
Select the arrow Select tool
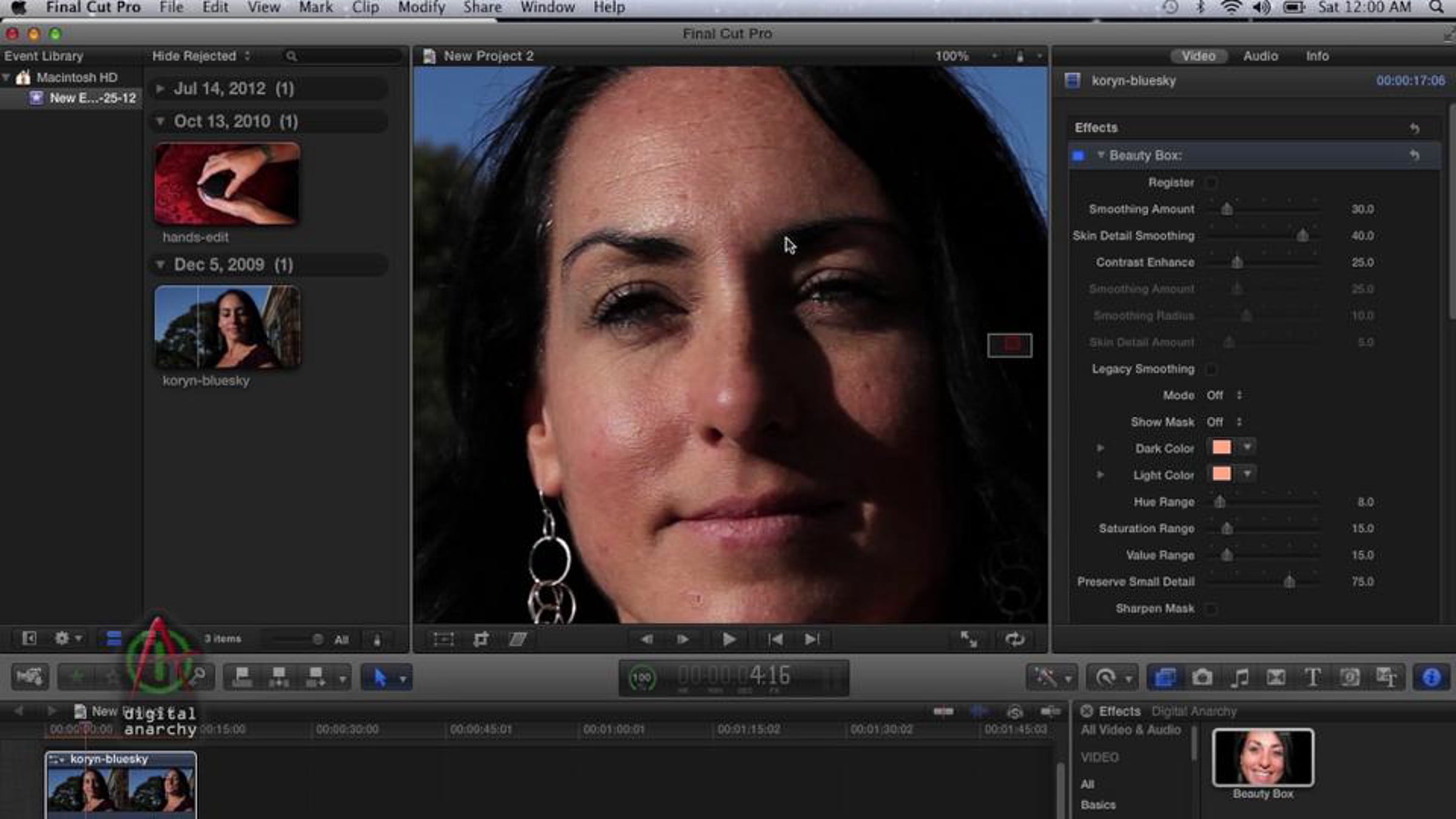tap(380, 677)
